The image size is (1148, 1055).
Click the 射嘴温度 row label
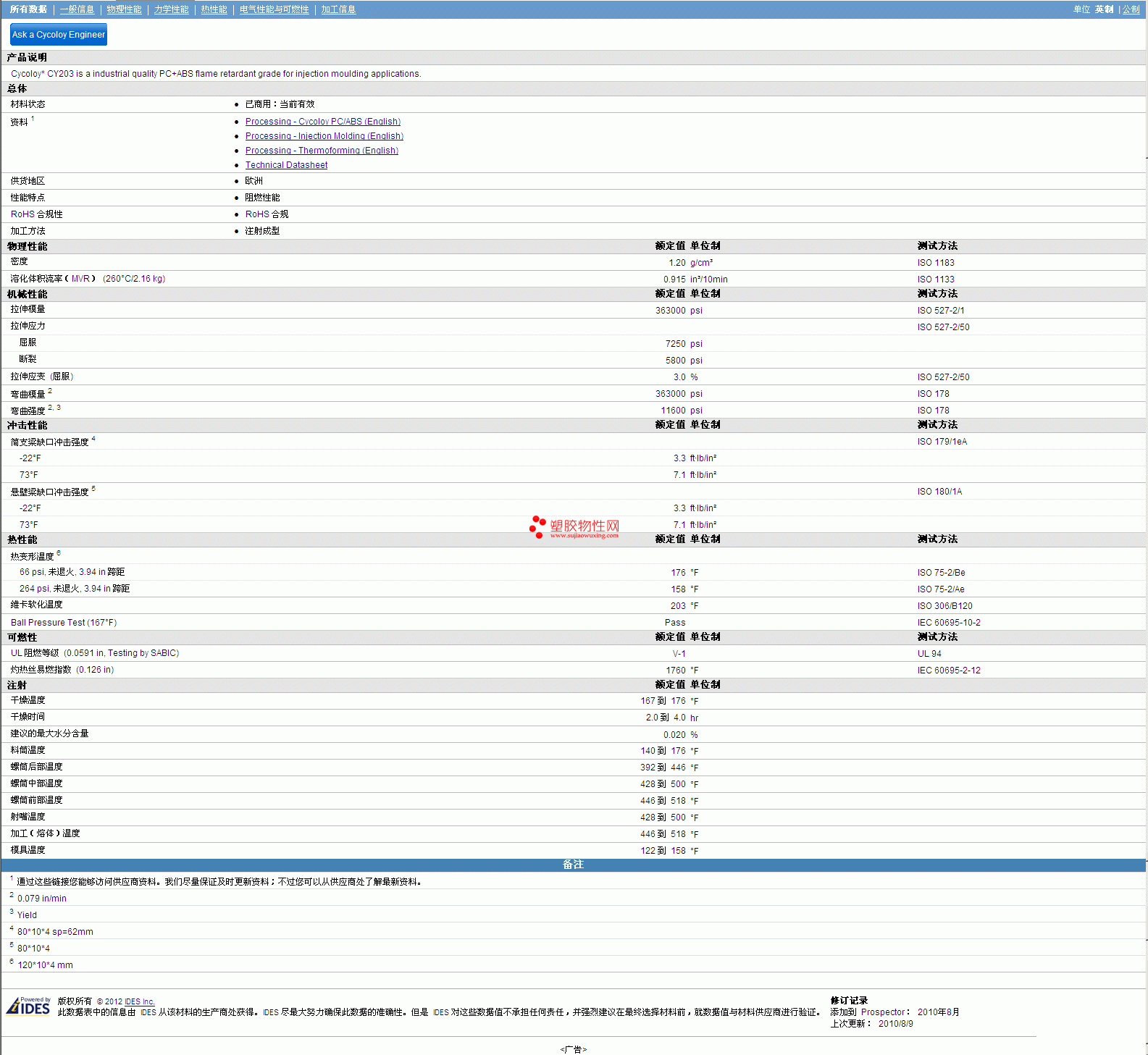click(x=28, y=817)
